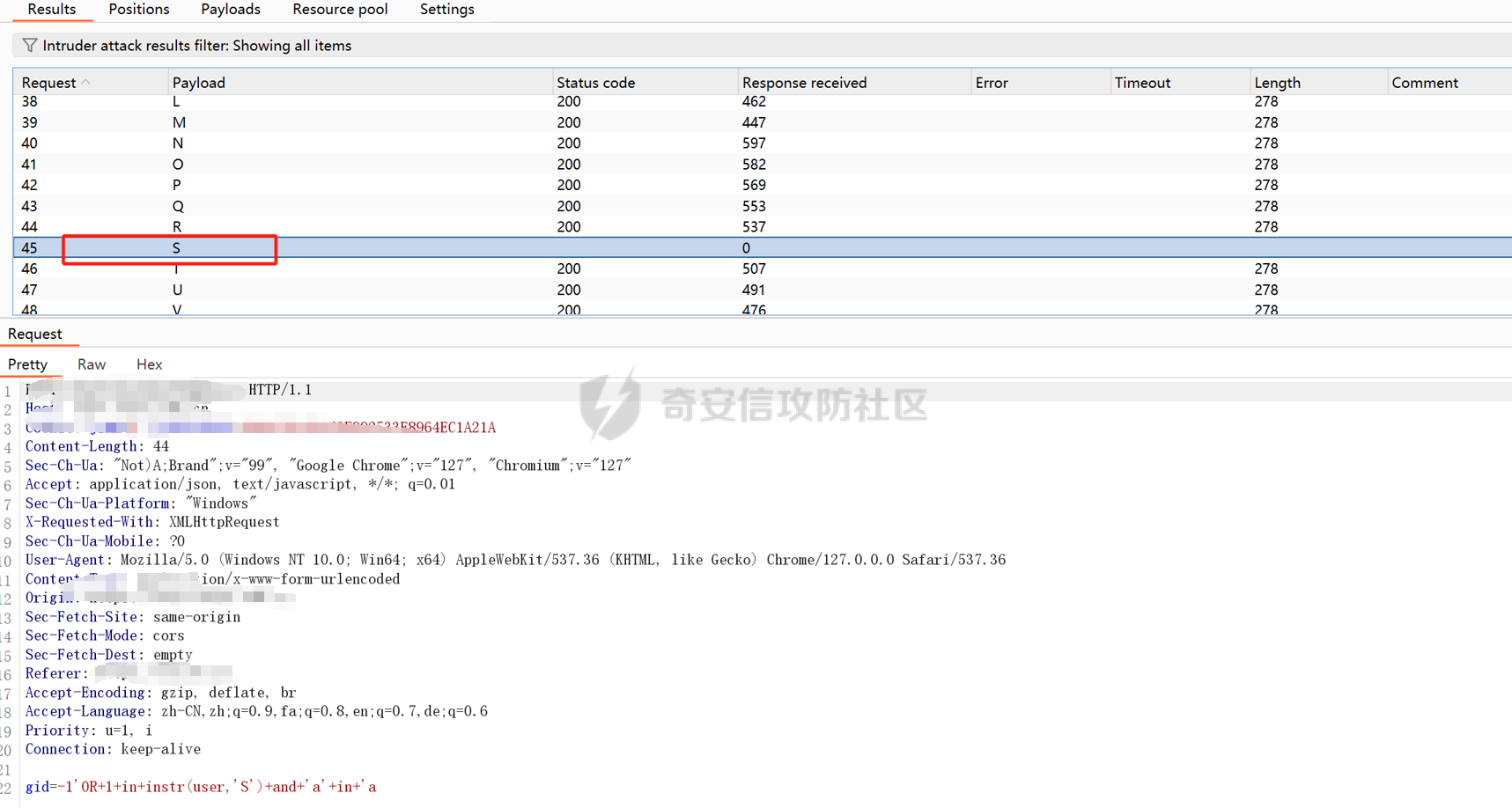The height and width of the screenshot is (808, 1512).
Task: Open the Payloads tab
Action: tap(231, 10)
